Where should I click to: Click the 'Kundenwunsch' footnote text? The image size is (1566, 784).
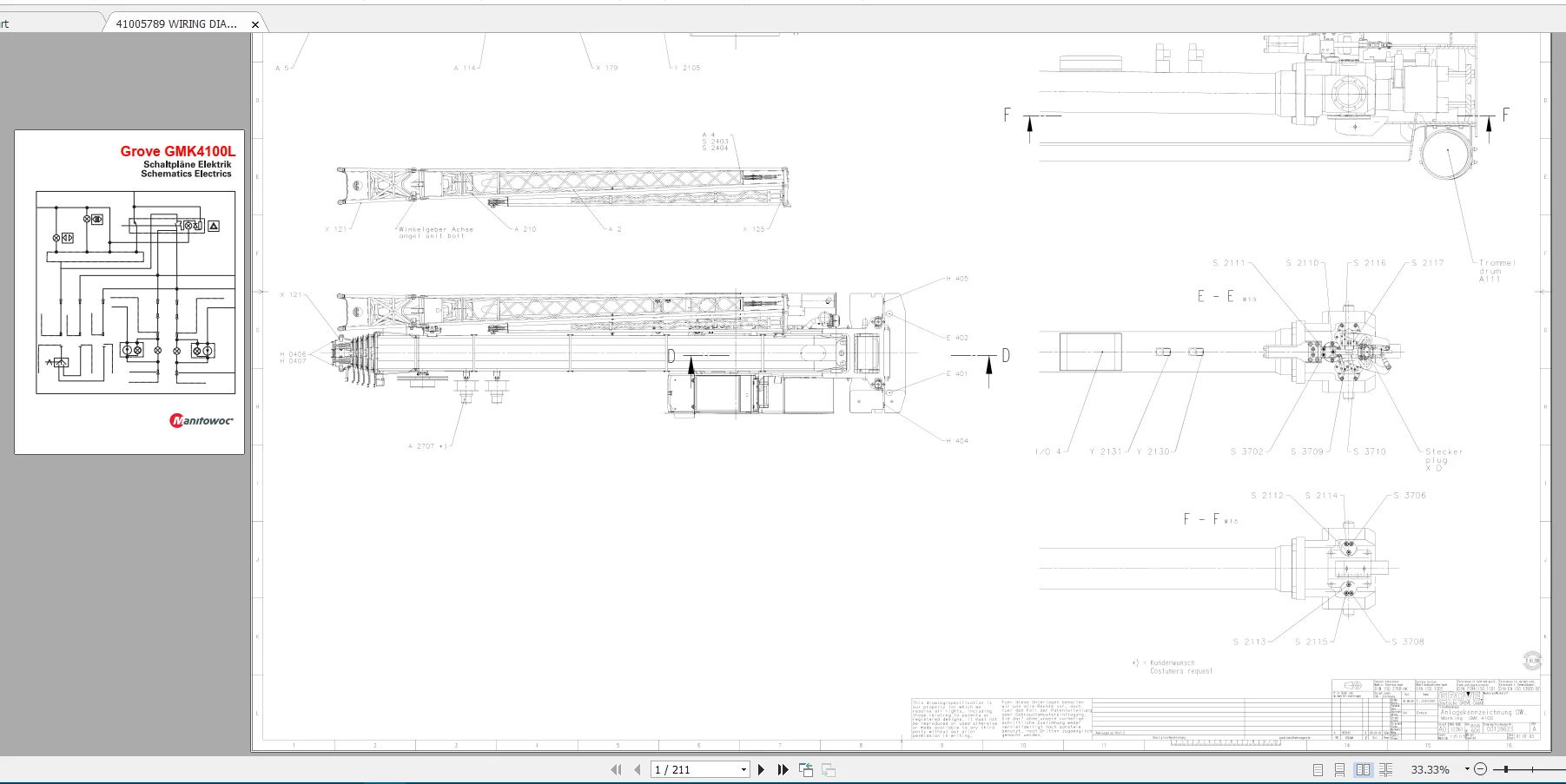[x=1173, y=662]
